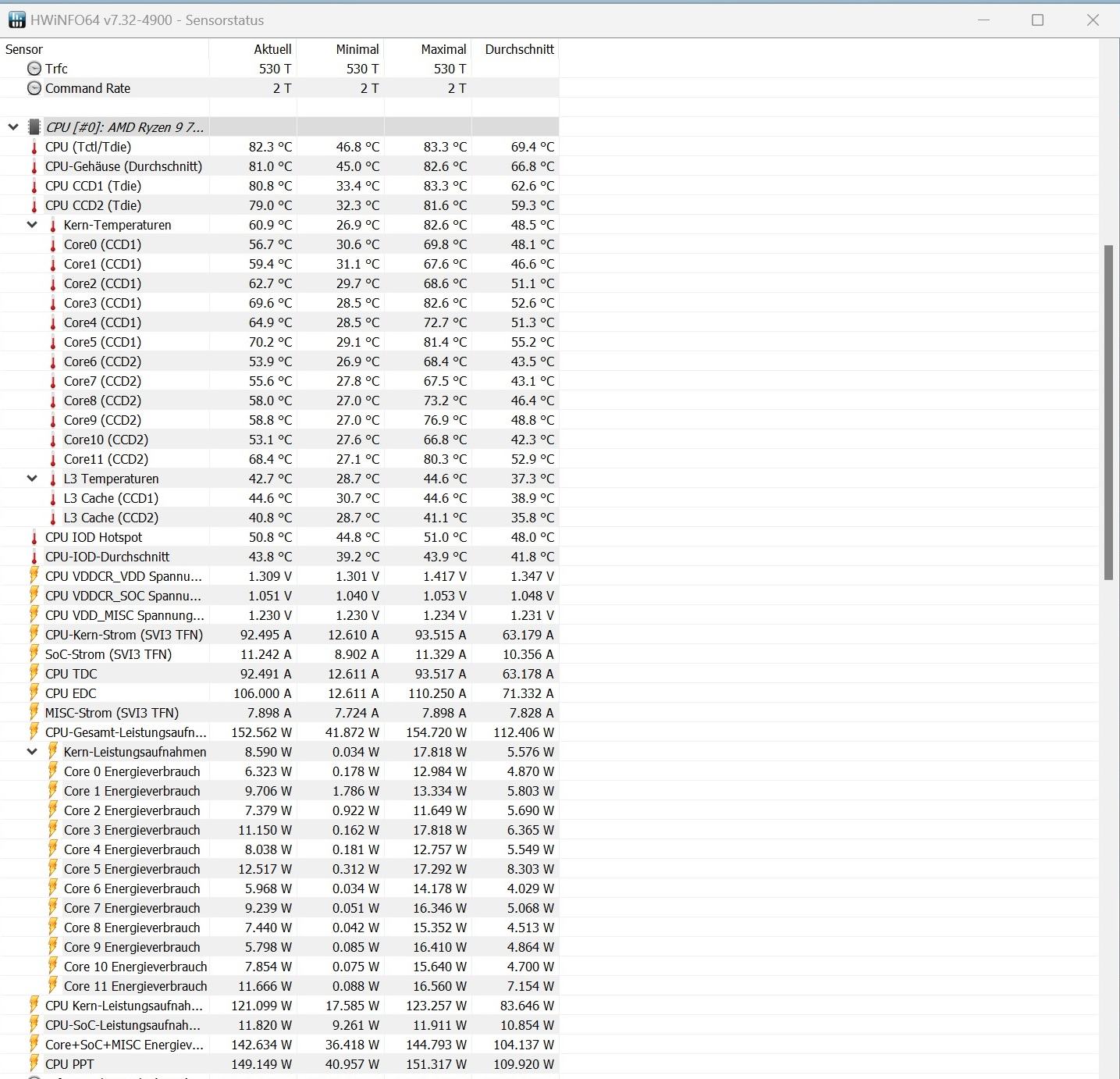
Task: Click thermometer icon beside Core0 (CCD1)
Action: (x=53, y=244)
